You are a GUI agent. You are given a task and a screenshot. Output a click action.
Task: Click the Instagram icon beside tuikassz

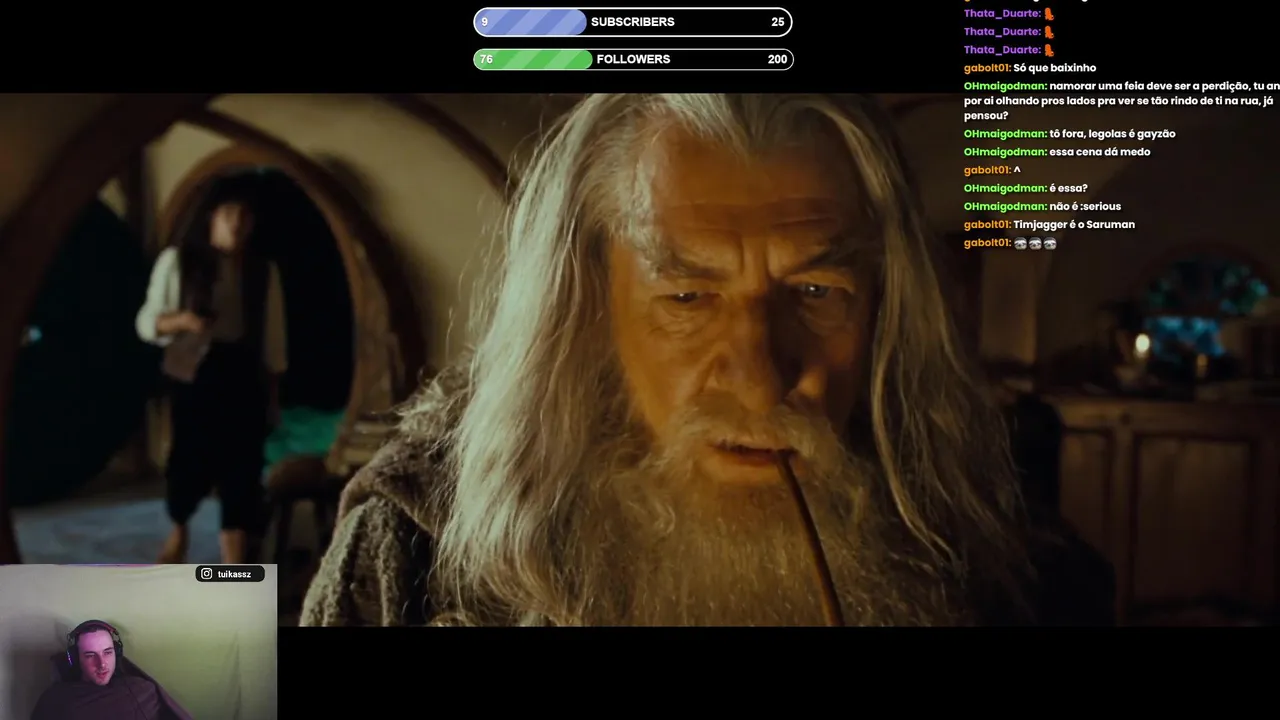[206, 574]
